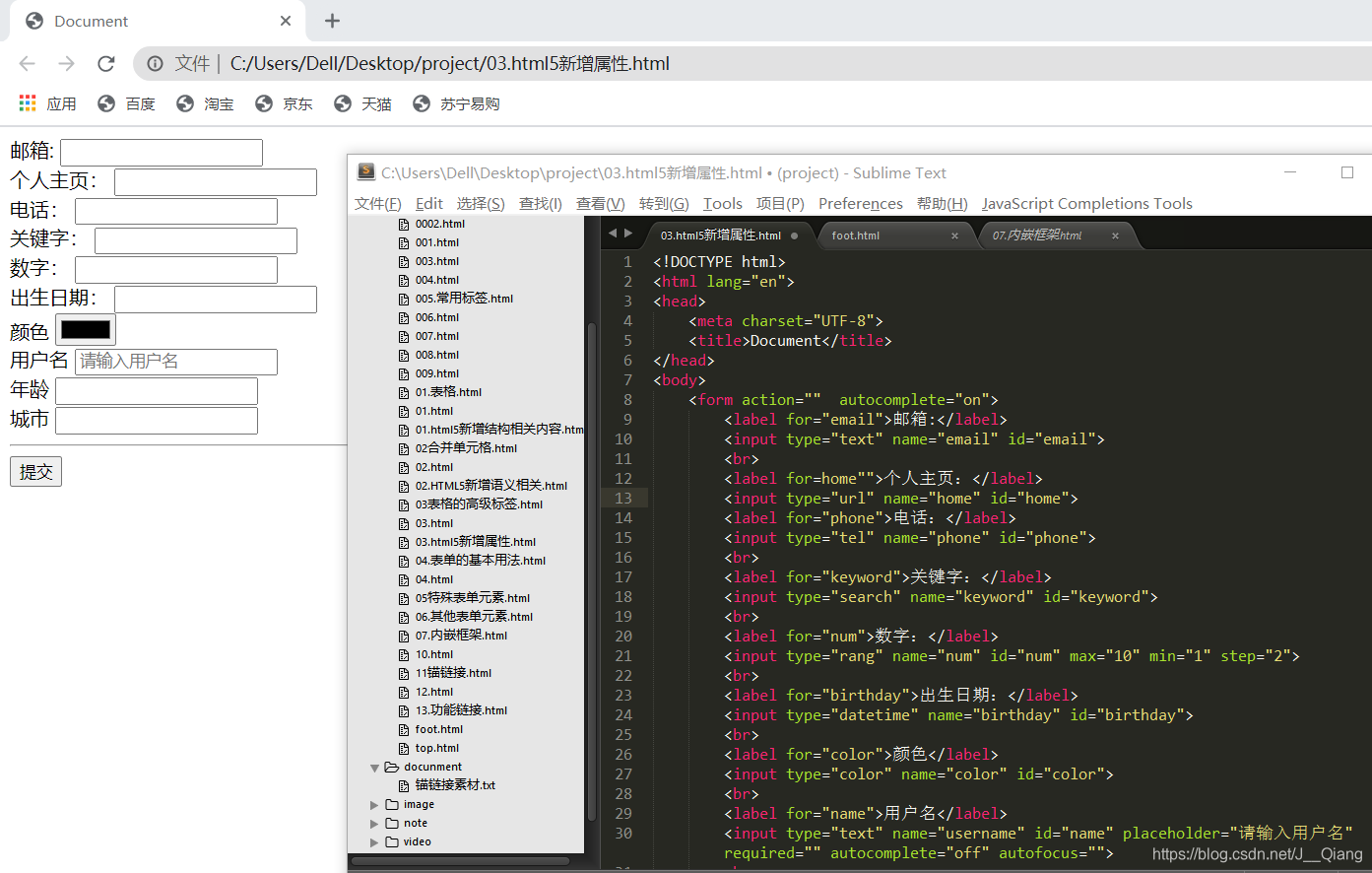Open 02合并单元格.html in the sidebar

tap(466, 448)
